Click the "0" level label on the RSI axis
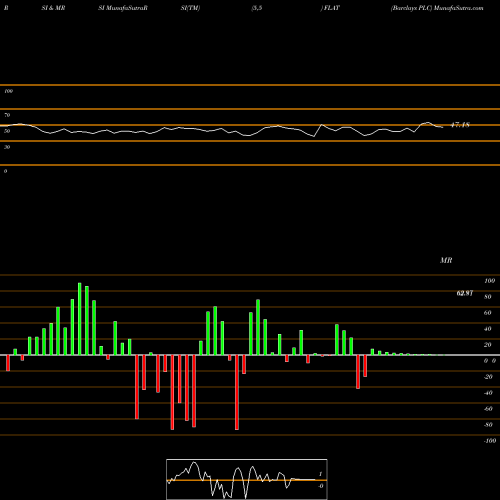 tap(5, 171)
